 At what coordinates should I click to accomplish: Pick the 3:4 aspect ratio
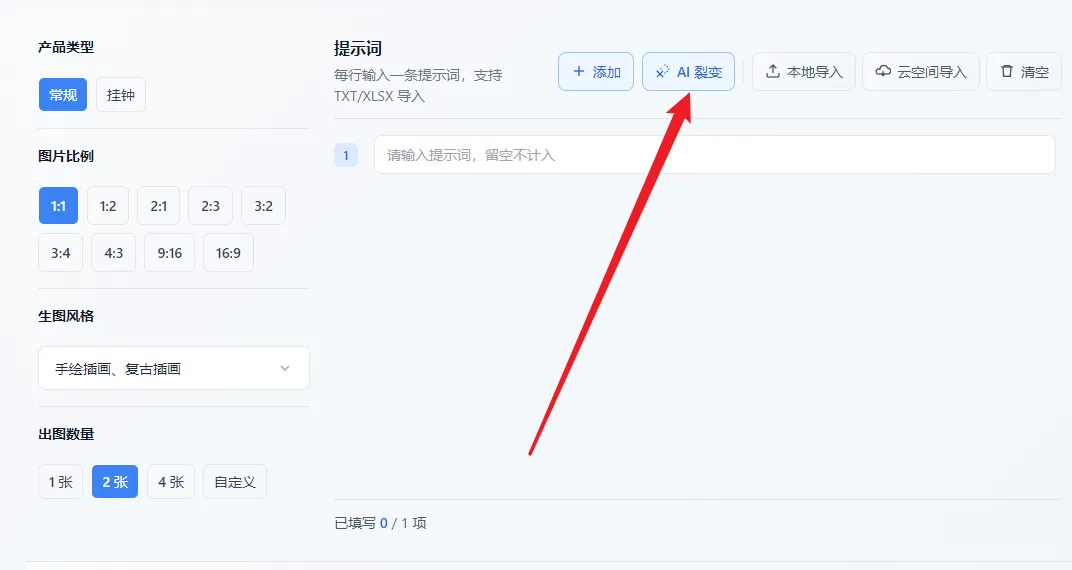61,253
